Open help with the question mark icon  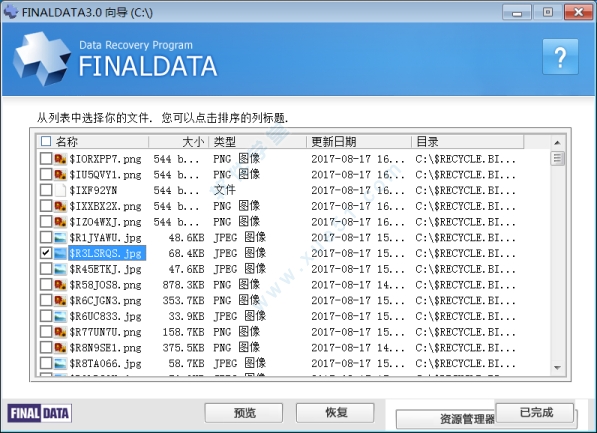(x=560, y=57)
